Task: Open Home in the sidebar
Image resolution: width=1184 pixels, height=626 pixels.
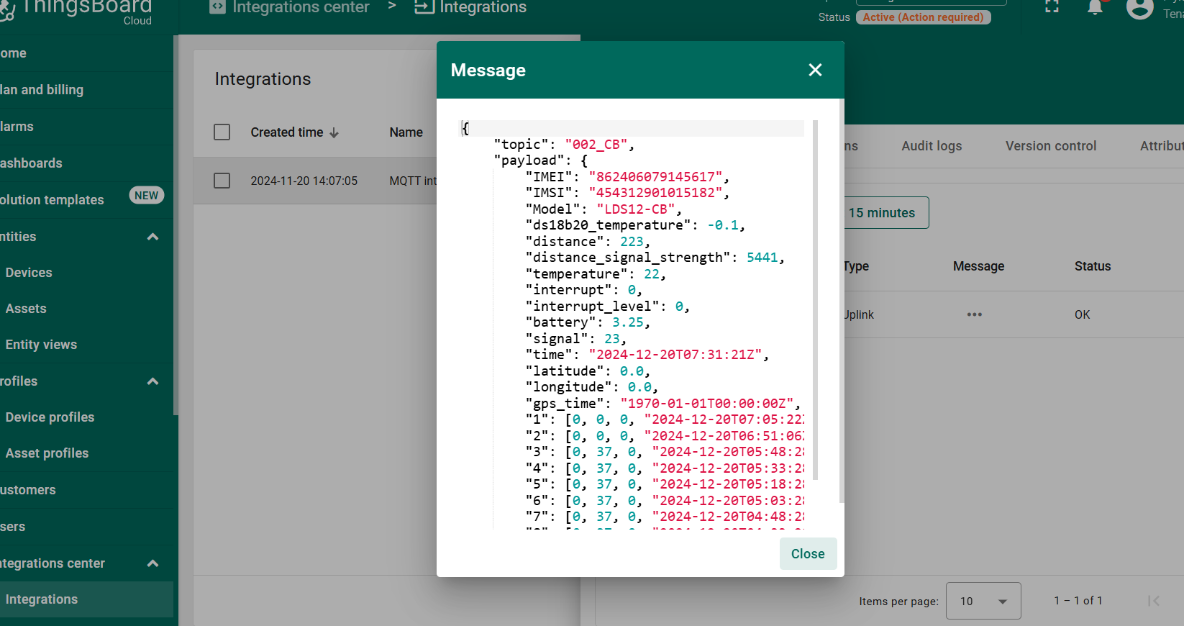Action: [x=86, y=53]
